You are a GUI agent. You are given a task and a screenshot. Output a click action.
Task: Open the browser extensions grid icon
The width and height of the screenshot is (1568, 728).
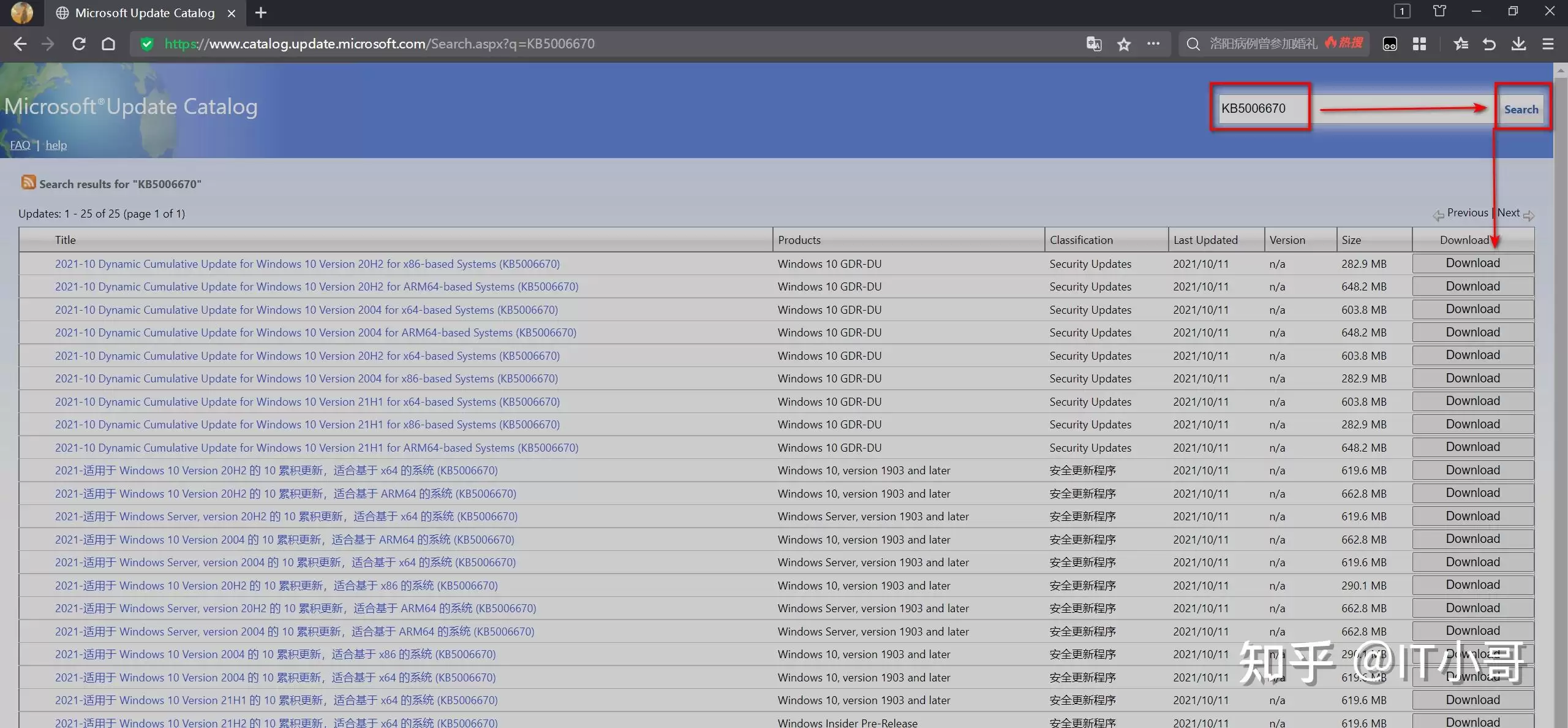click(1419, 44)
